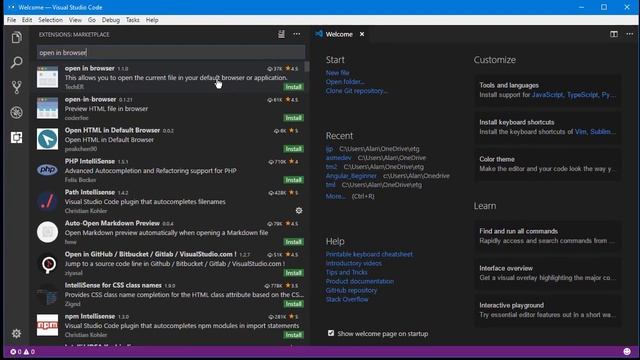The height and width of the screenshot is (360, 640).
Task: Open the Tasks menu
Action: point(133,20)
